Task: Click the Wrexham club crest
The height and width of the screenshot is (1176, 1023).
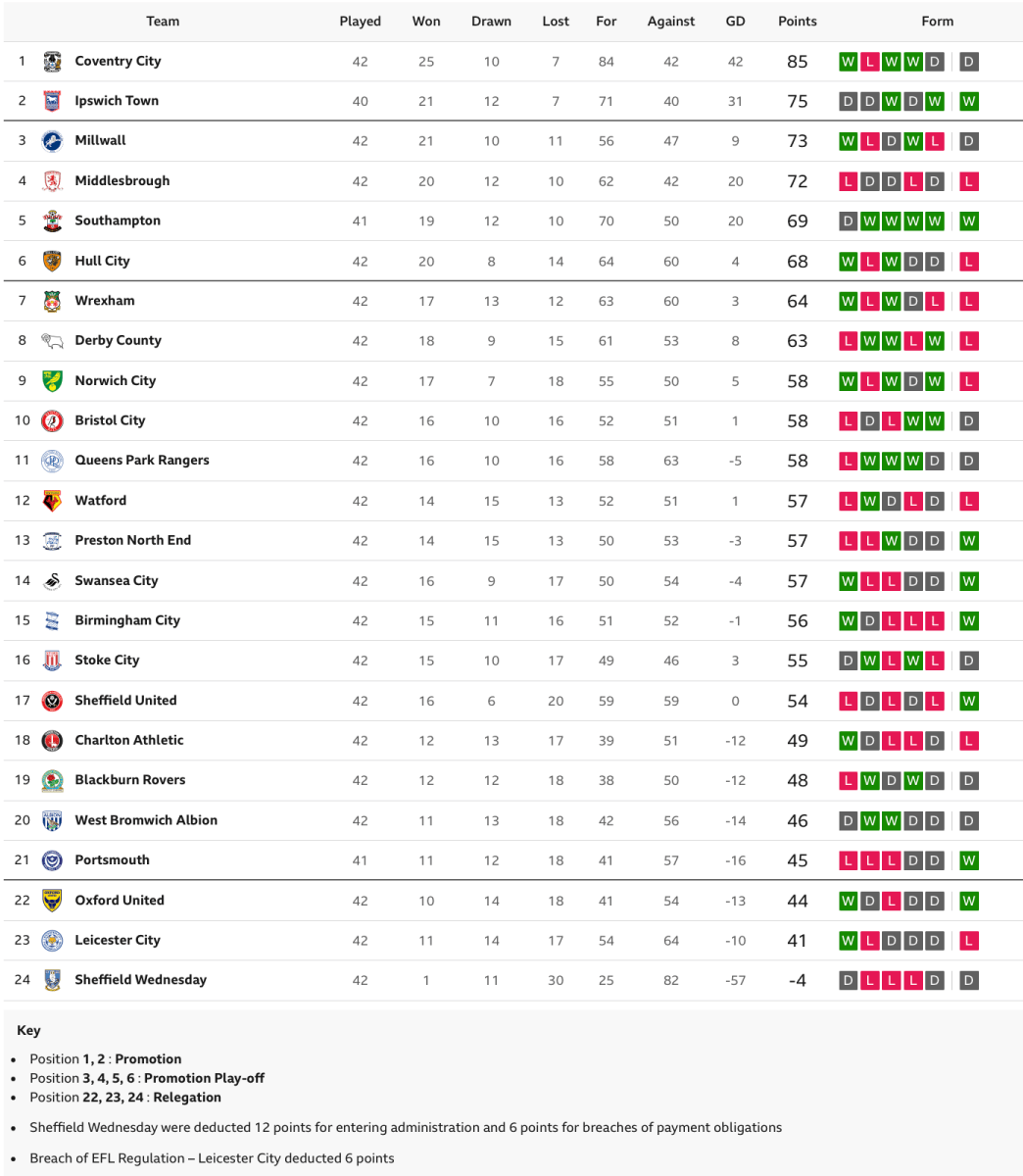Action: click(x=52, y=301)
